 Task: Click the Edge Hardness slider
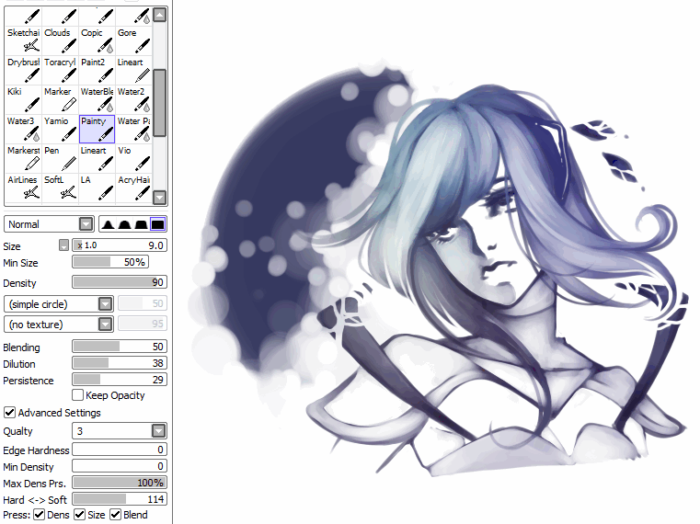pyautogui.click(x=119, y=449)
